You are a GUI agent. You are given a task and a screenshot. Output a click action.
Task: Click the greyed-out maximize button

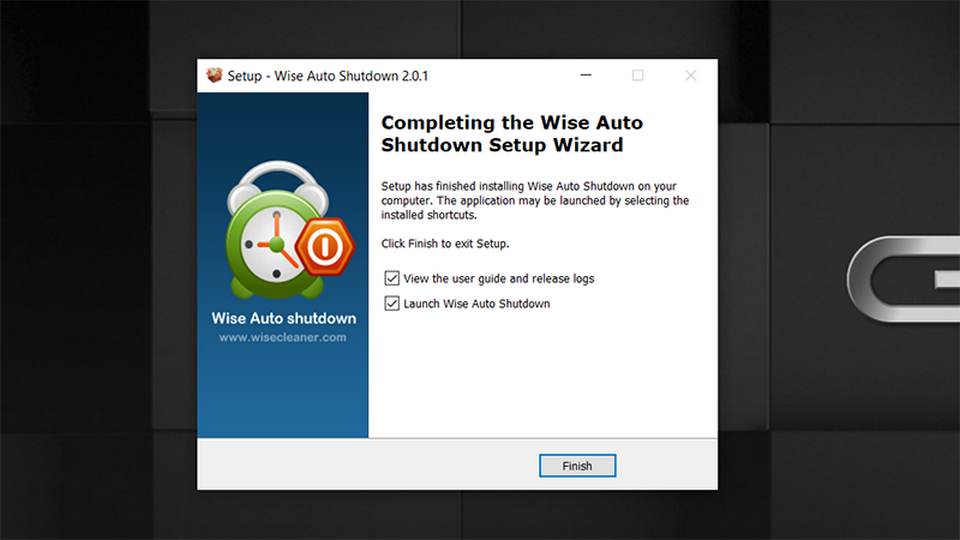[x=638, y=76]
